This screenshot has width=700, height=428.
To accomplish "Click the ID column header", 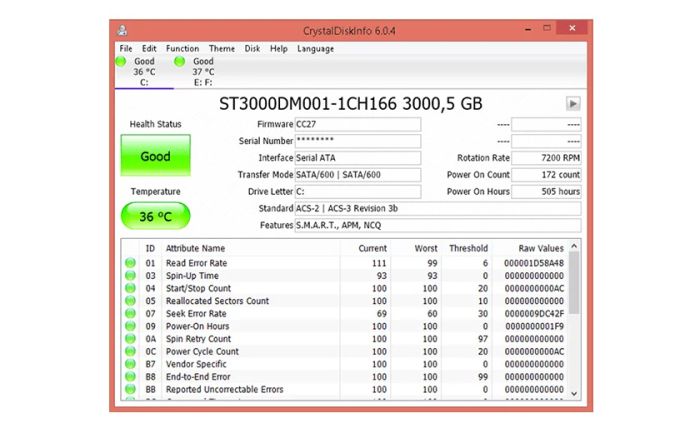I will [150, 248].
